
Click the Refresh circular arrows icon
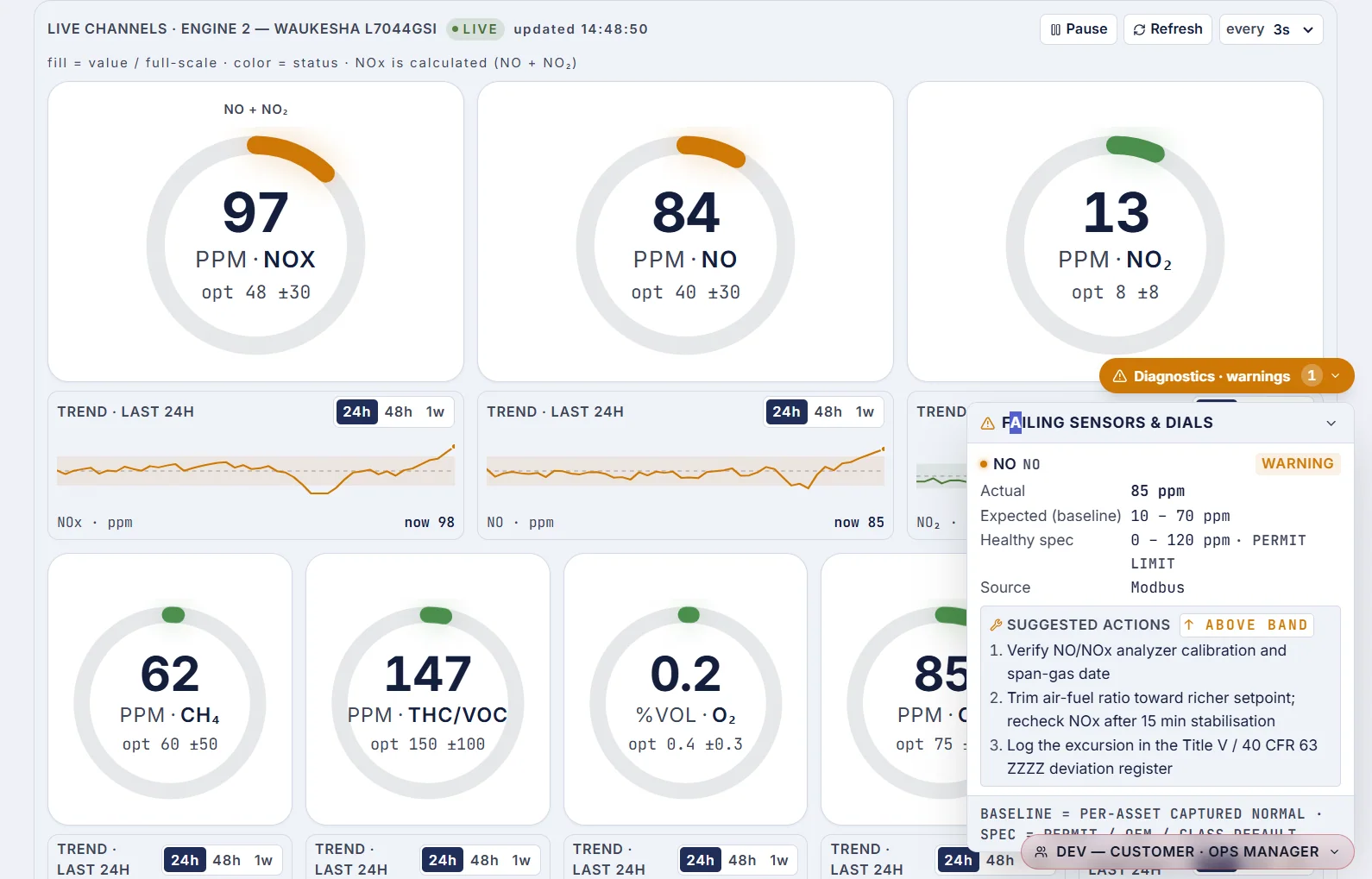[1140, 30]
